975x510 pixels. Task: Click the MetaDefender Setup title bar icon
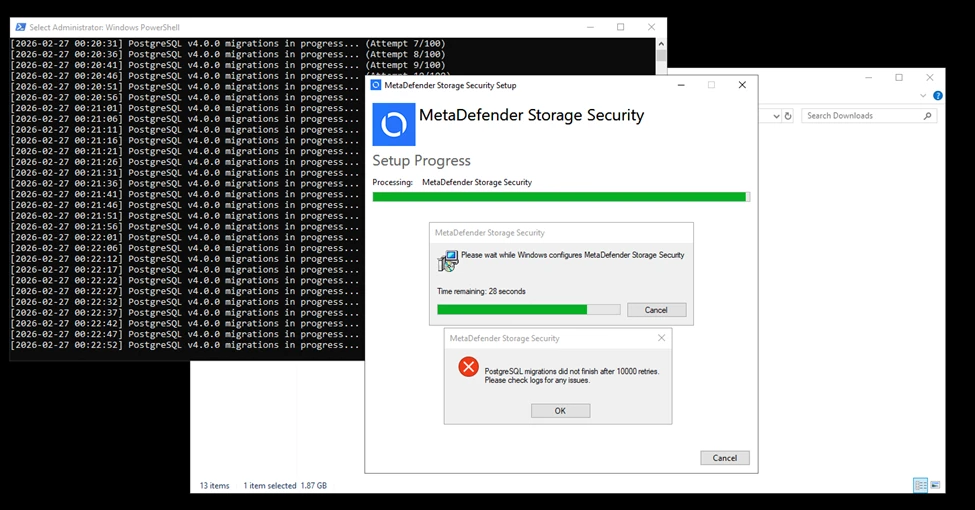pos(376,85)
